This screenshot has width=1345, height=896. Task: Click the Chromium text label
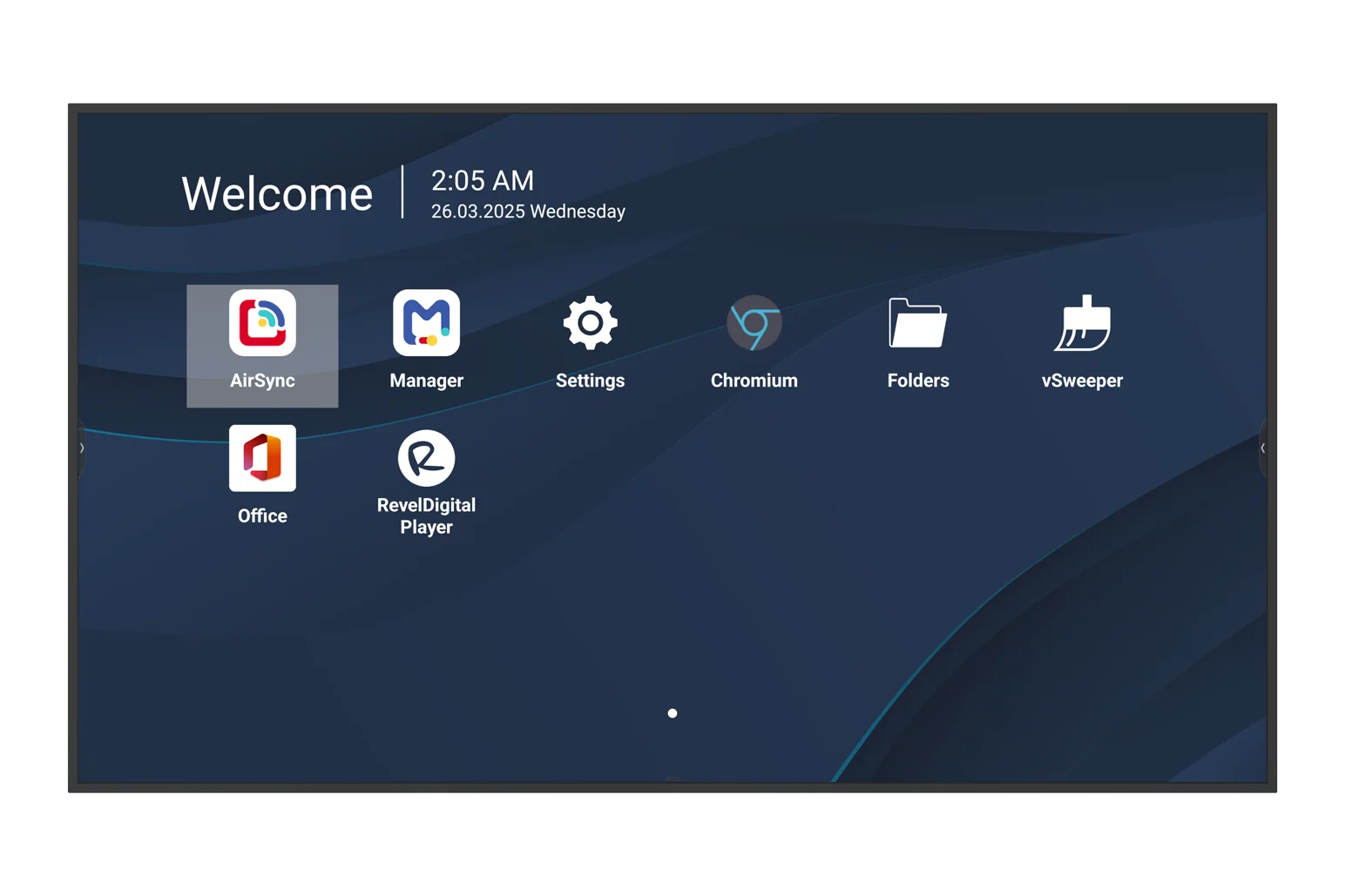click(x=754, y=381)
